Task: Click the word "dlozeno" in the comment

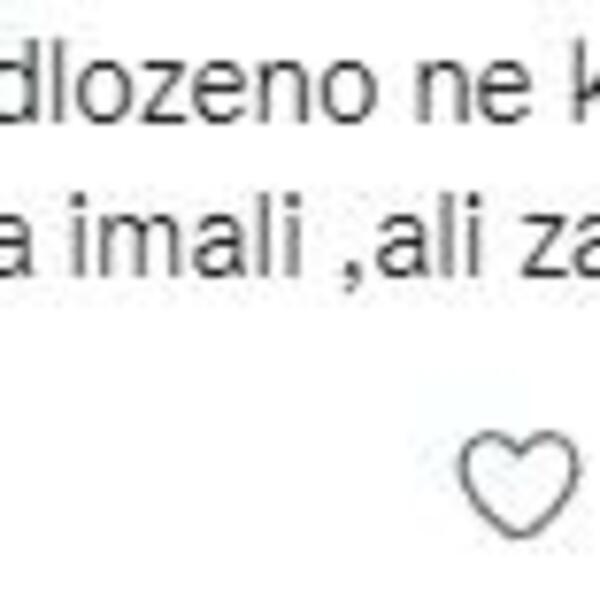Action: coord(188,81)
